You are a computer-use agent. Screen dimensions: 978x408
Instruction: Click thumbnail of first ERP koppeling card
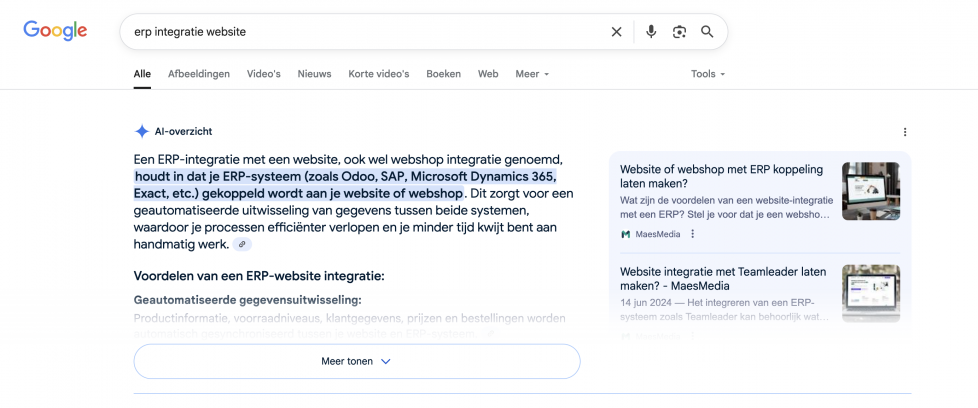pos(871,191)
